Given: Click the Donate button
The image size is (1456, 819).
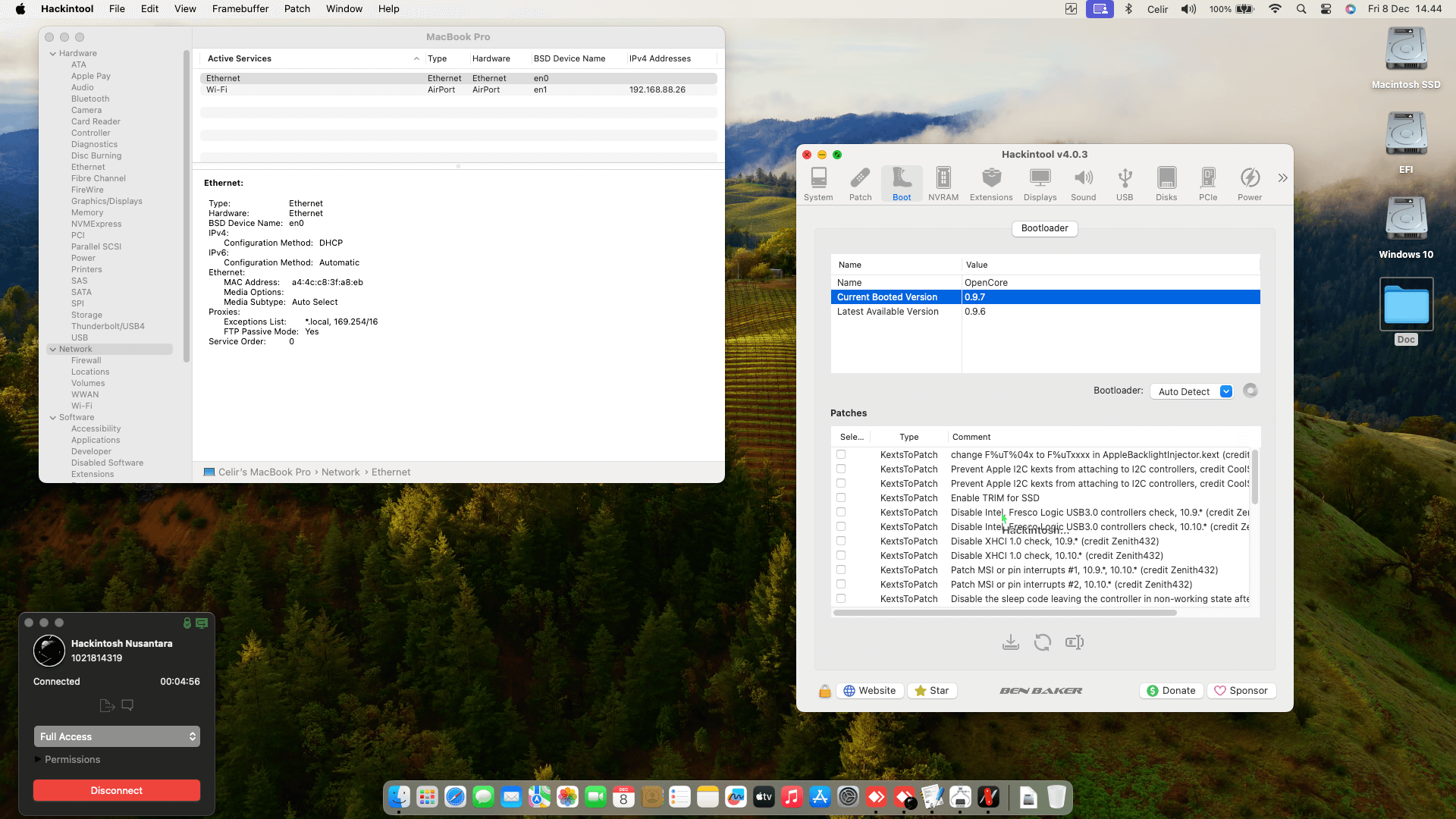Looking at the screenshot, I should tap(1171, 691).
